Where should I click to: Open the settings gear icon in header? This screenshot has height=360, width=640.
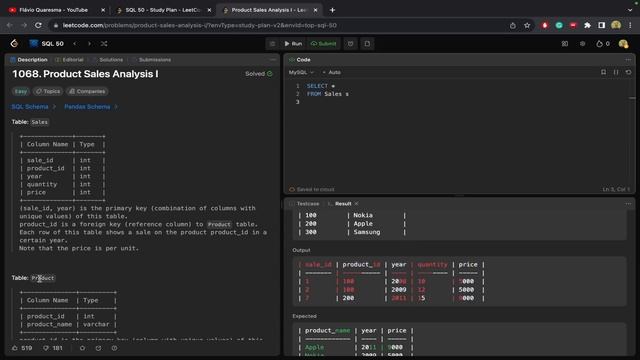click(582, 43)
